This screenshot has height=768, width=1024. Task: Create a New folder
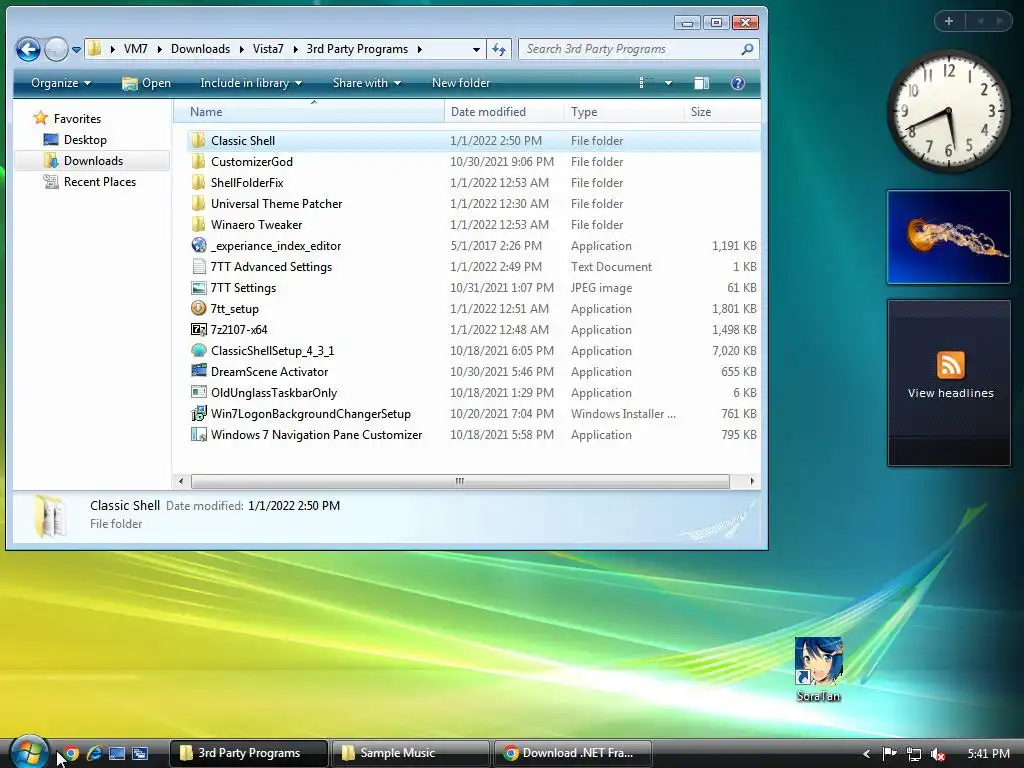(x=460, y=83)
